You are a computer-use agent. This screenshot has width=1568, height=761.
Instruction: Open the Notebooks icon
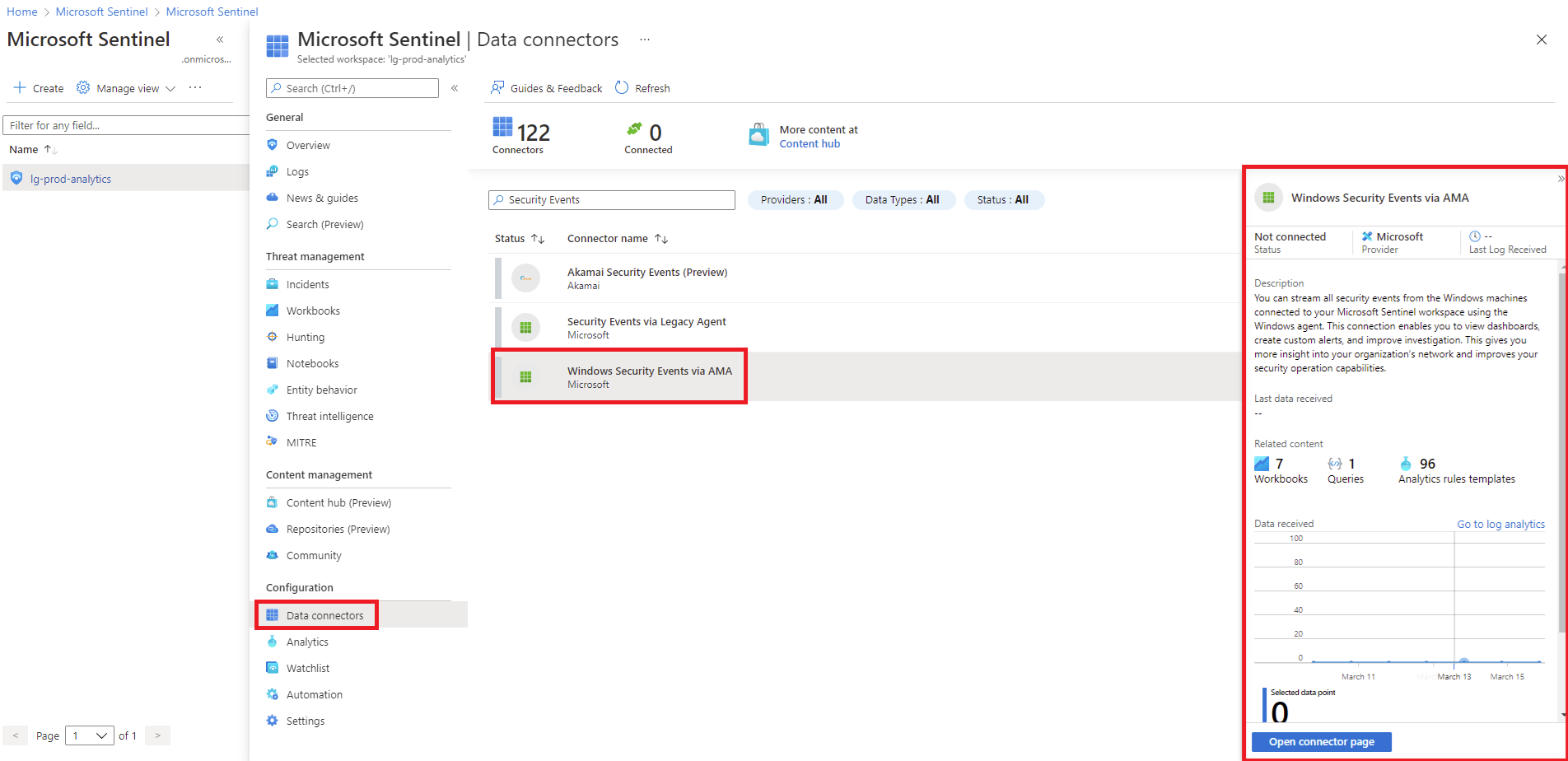(x=272, y=363)
